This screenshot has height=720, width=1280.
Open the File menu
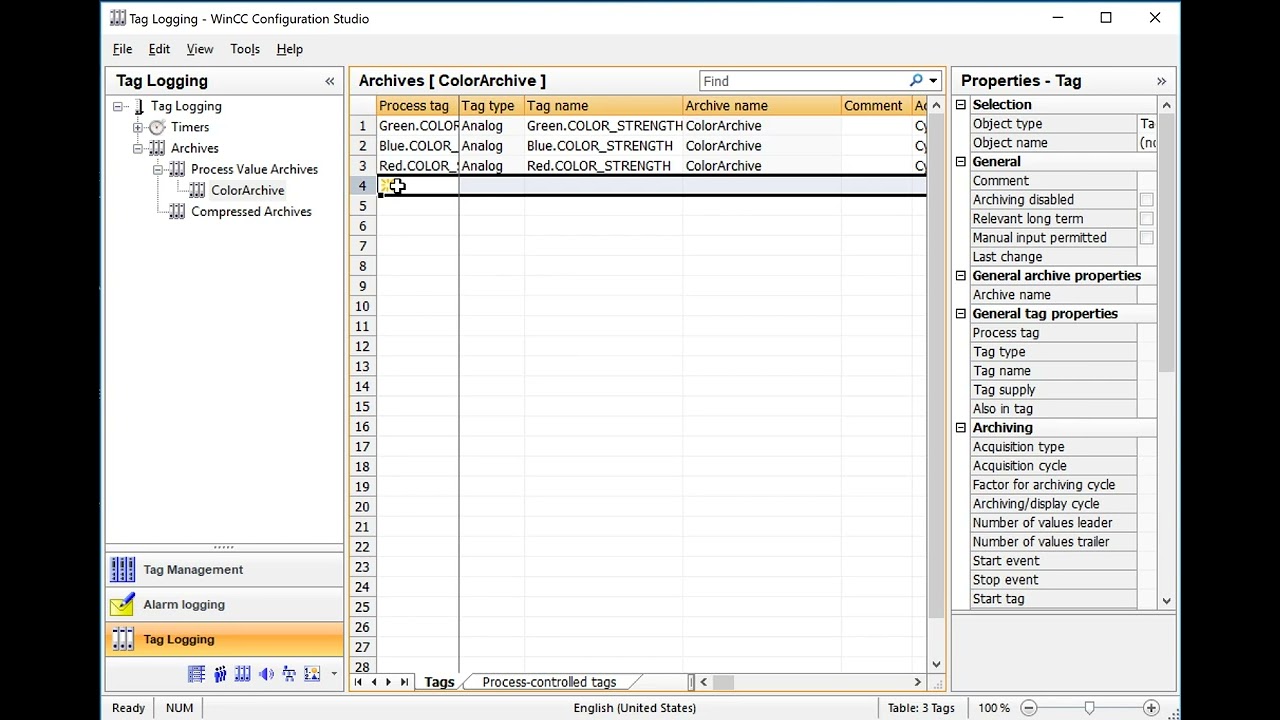tap(122, 49)
